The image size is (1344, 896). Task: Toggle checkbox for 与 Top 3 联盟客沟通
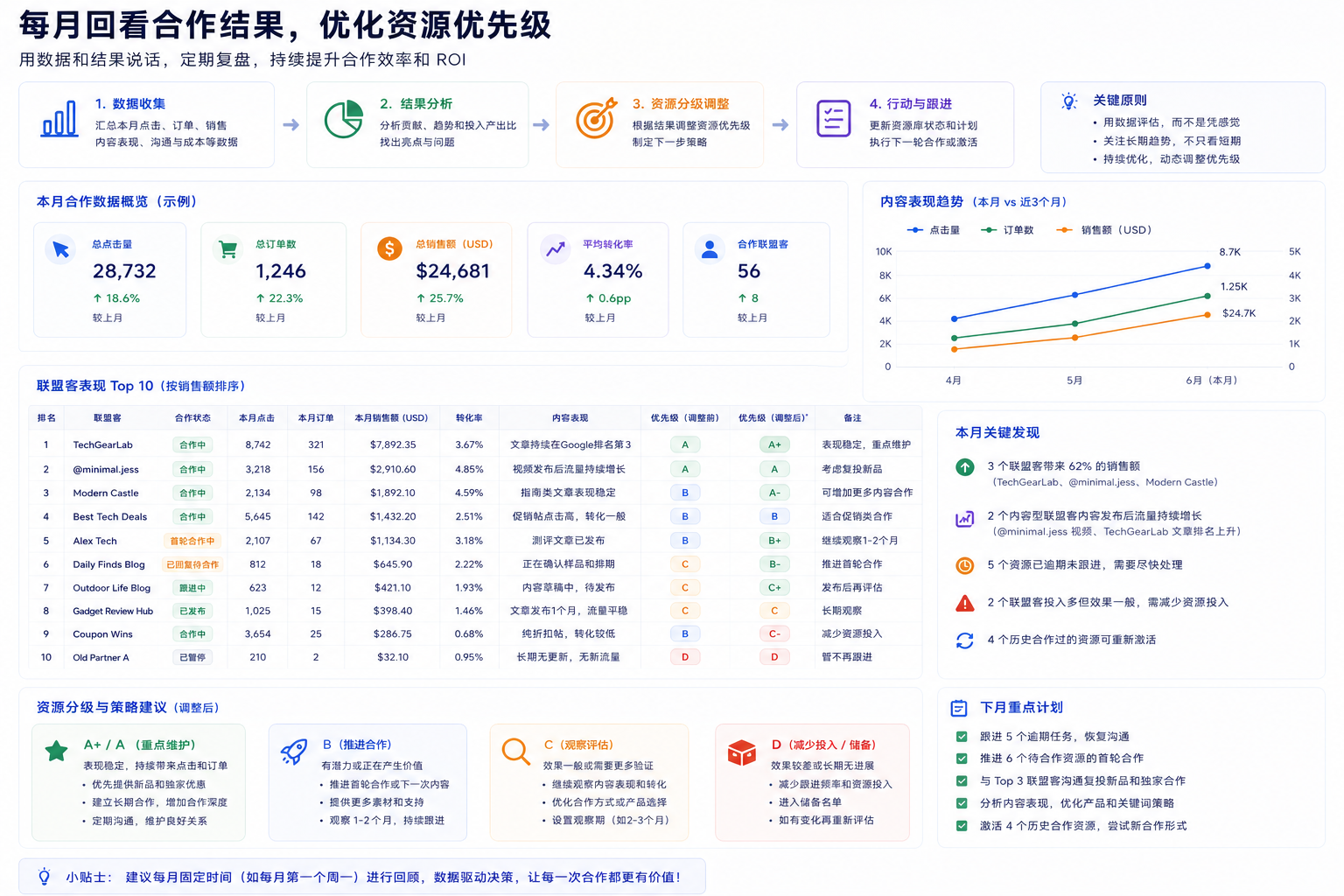pos(962,781)
